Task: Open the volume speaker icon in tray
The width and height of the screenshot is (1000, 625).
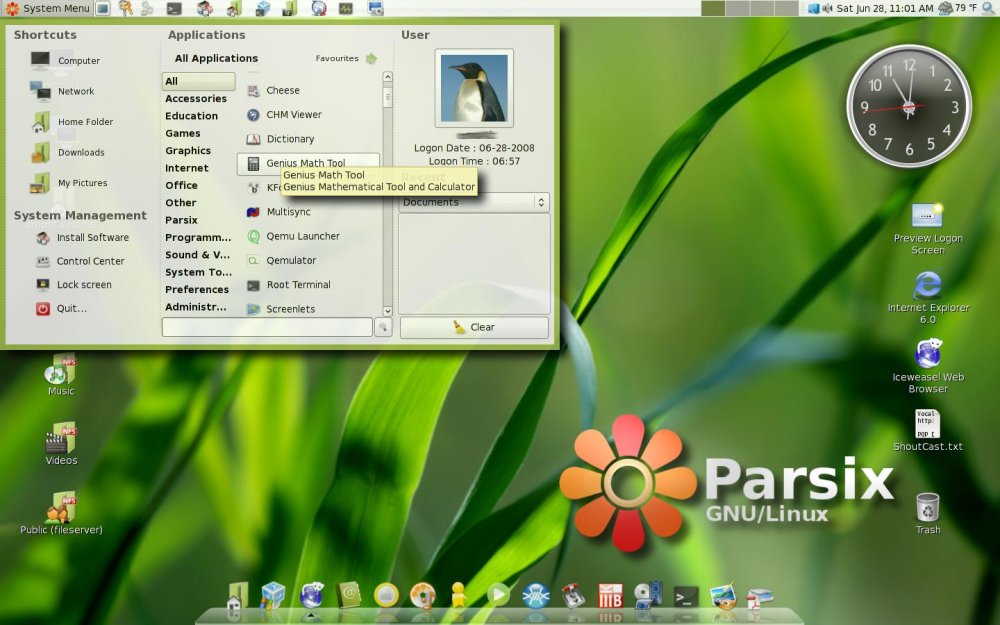Action: click(x=827, y=8)
